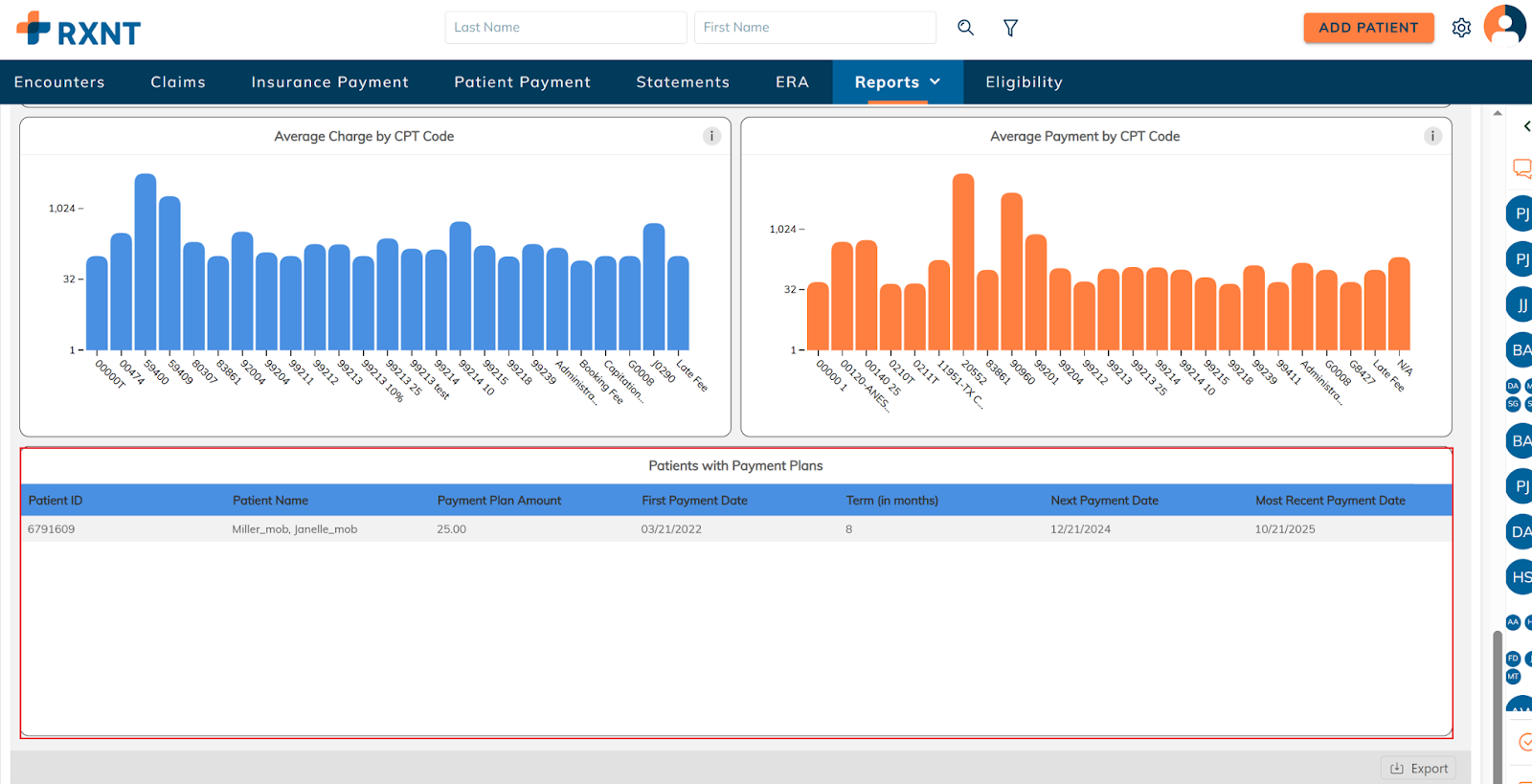The image size is (1532, 784).
Task: Click the ADD PATIENT button
Action: click(x=1368, y=28)
